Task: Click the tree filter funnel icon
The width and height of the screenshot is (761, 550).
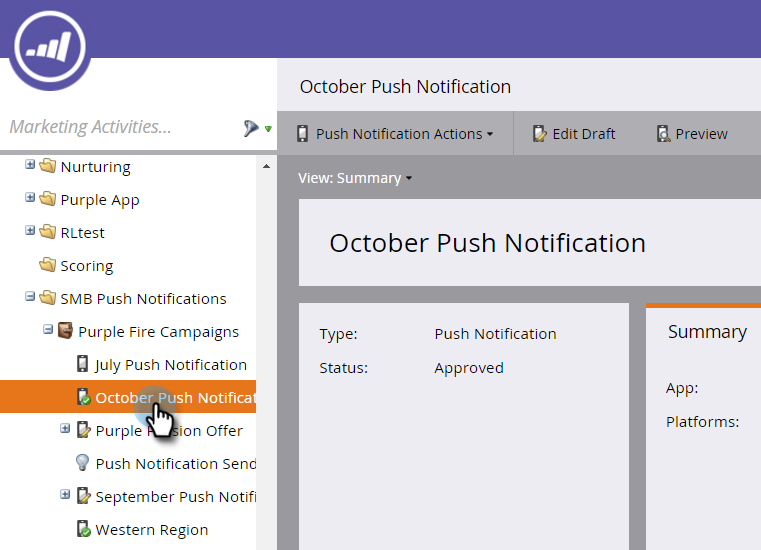Action: coord(250,128)
